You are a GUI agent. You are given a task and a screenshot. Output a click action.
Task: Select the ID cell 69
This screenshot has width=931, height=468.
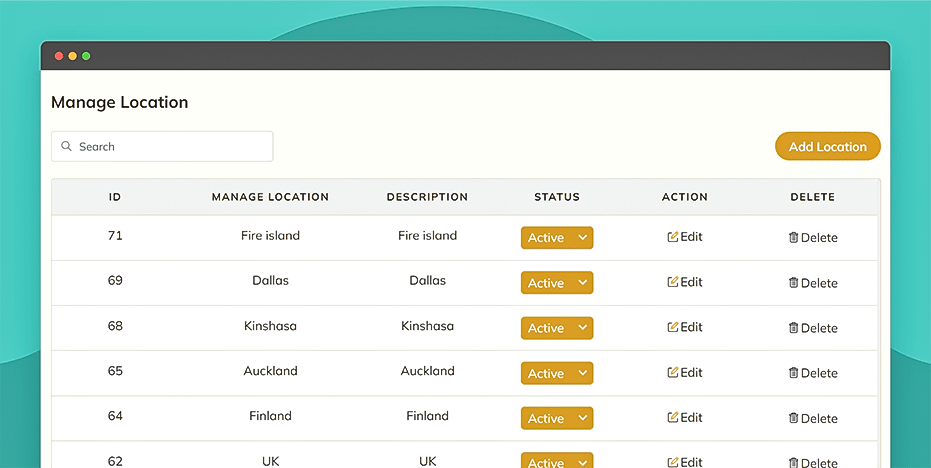(115, 280)
